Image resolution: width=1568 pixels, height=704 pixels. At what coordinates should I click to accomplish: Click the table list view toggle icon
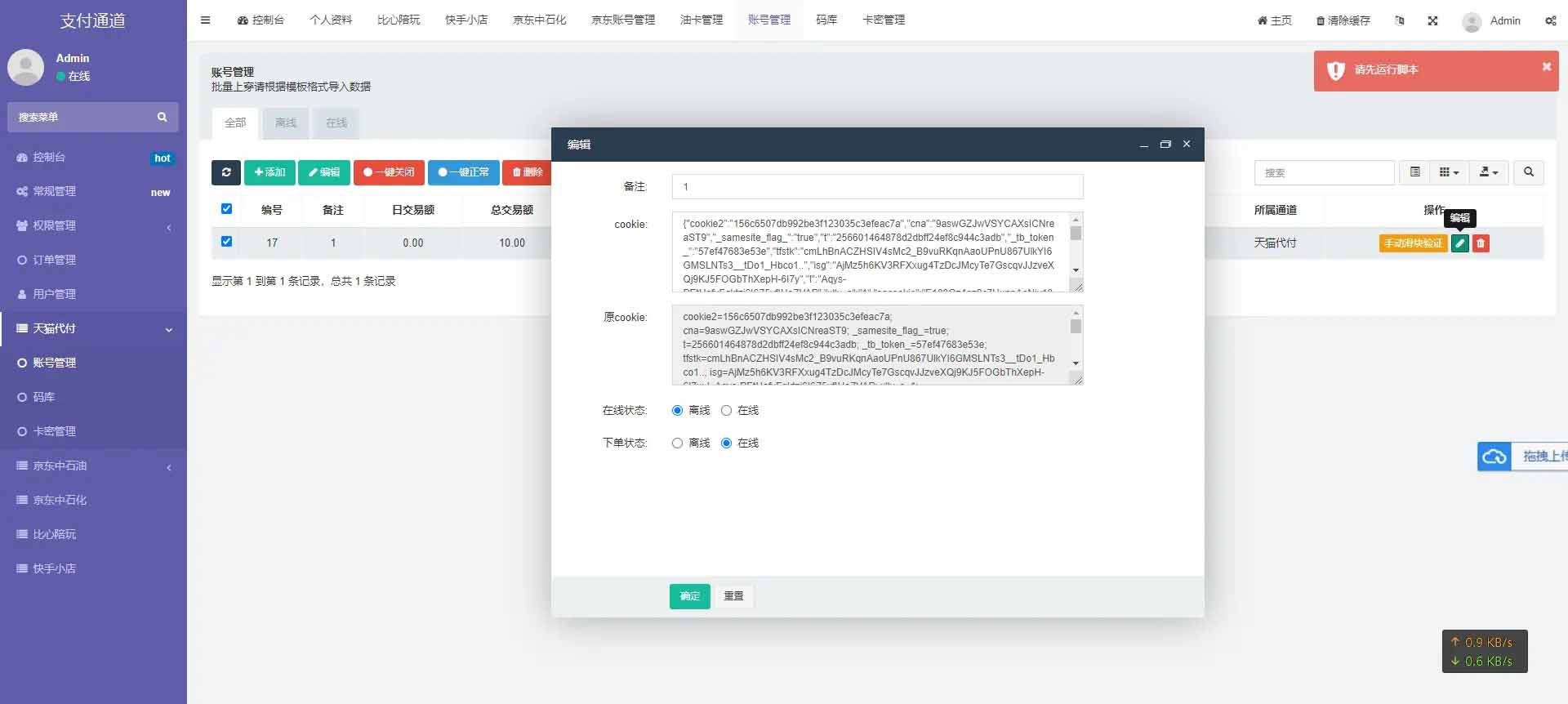point(1415,172)
